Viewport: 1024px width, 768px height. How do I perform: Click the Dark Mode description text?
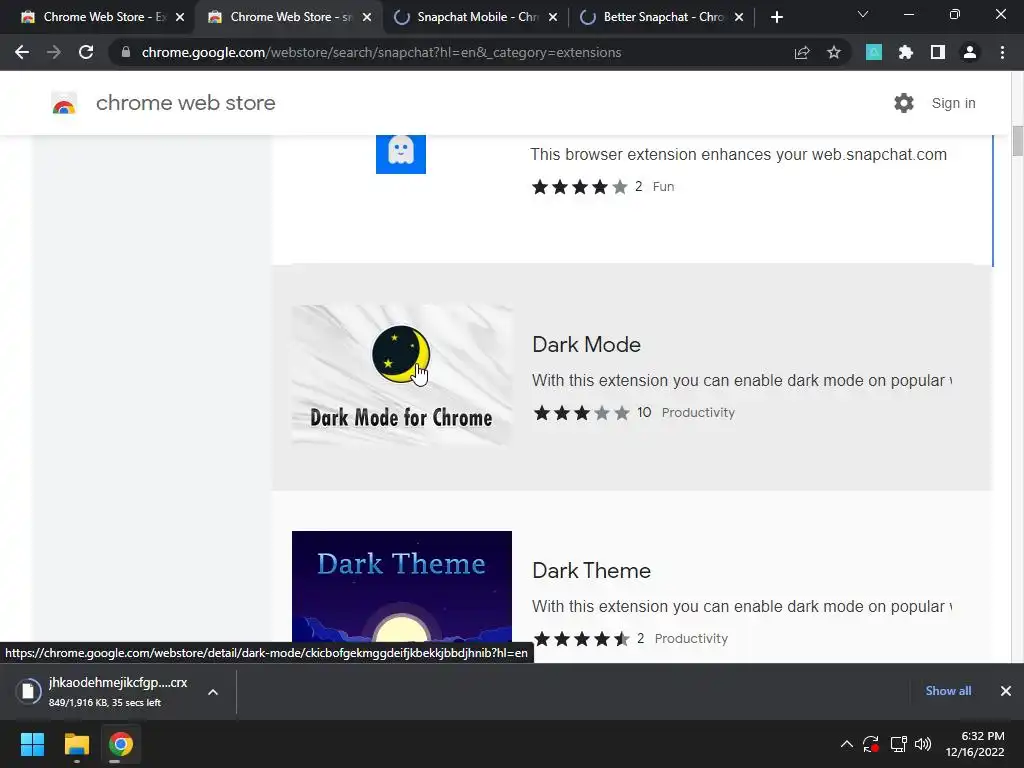pyautogui.click(x=742, y=381)
